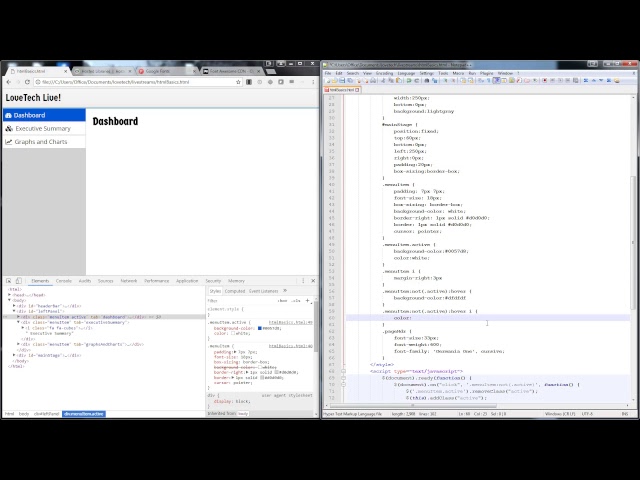Screen dimensions: 640x480
Task: Collapse the leftPanel div node
Action: (x=14, y=311)
